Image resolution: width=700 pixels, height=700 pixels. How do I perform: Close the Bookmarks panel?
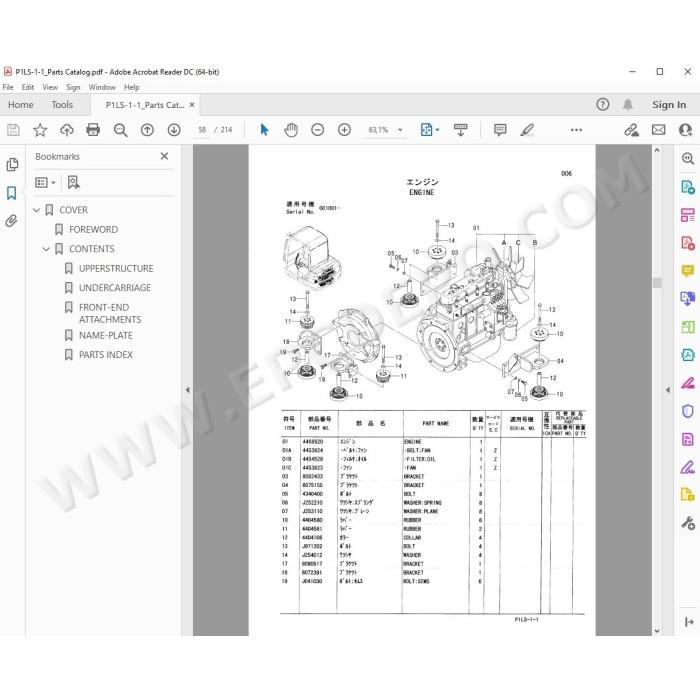pyautogui.click(x=164, y=156)
